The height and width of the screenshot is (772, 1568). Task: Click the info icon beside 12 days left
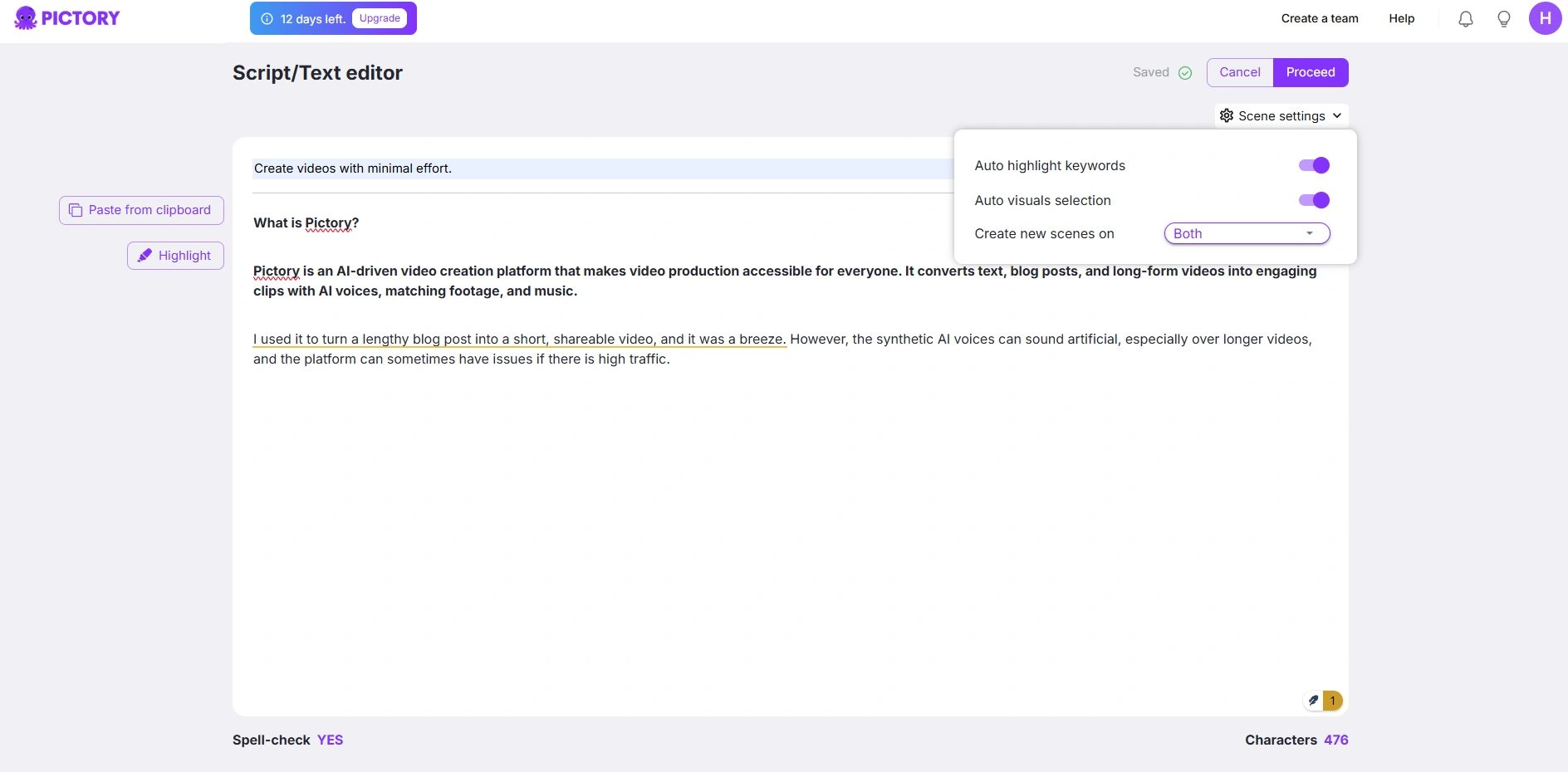pyautogui.click(x=267, y=19)
